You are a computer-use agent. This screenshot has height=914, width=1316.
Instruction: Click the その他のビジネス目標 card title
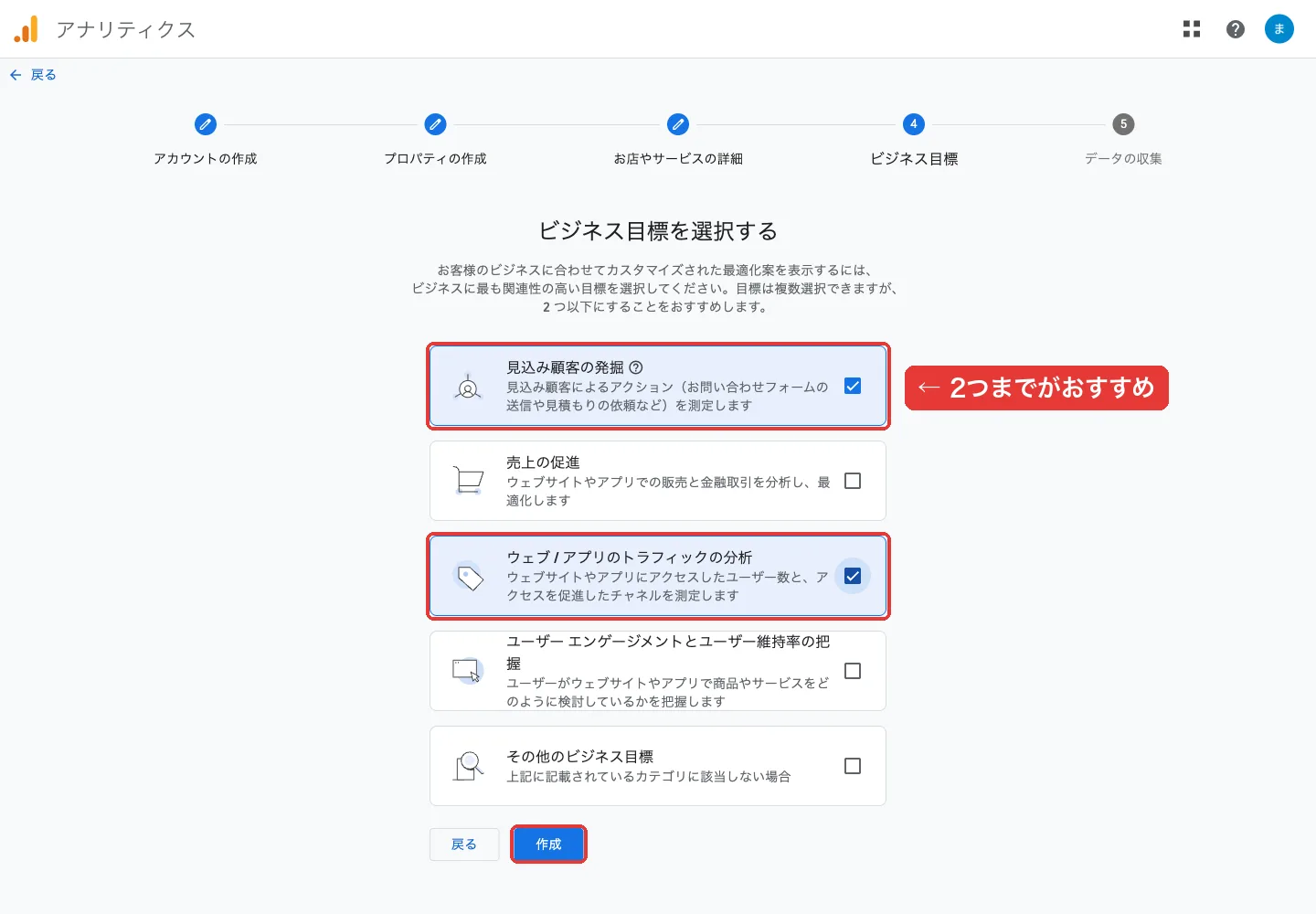[x=579, y=757]
